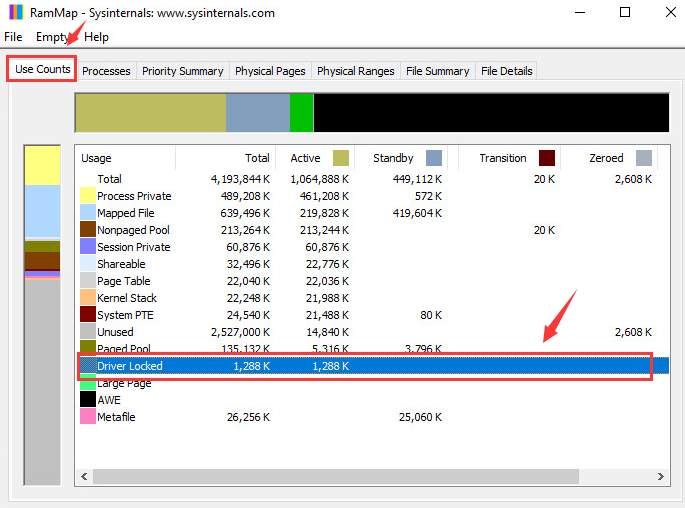Click the Zeroed color swatch in header
685x508 pixels.
pyautogui.click(x=644, y=158)
